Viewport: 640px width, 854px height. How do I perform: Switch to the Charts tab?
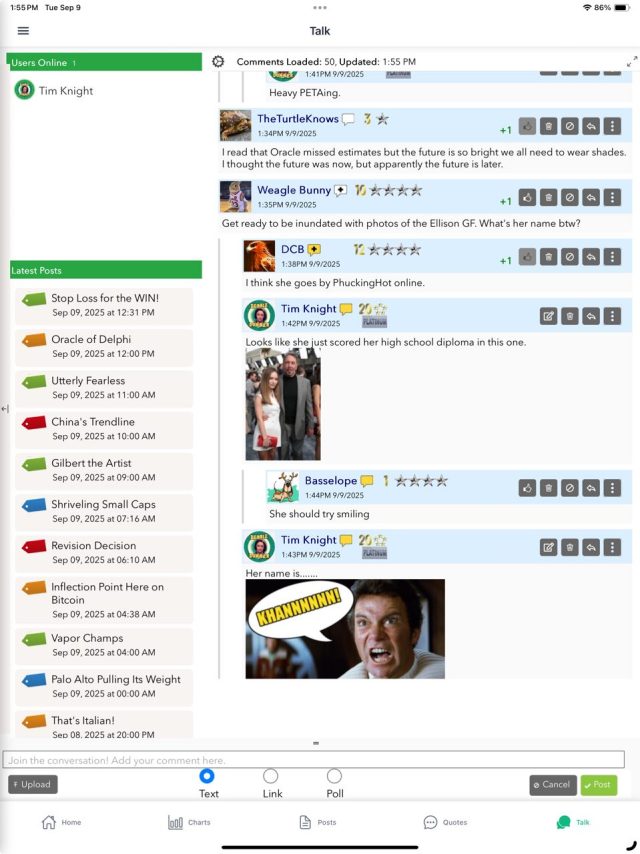pos(189,822)
